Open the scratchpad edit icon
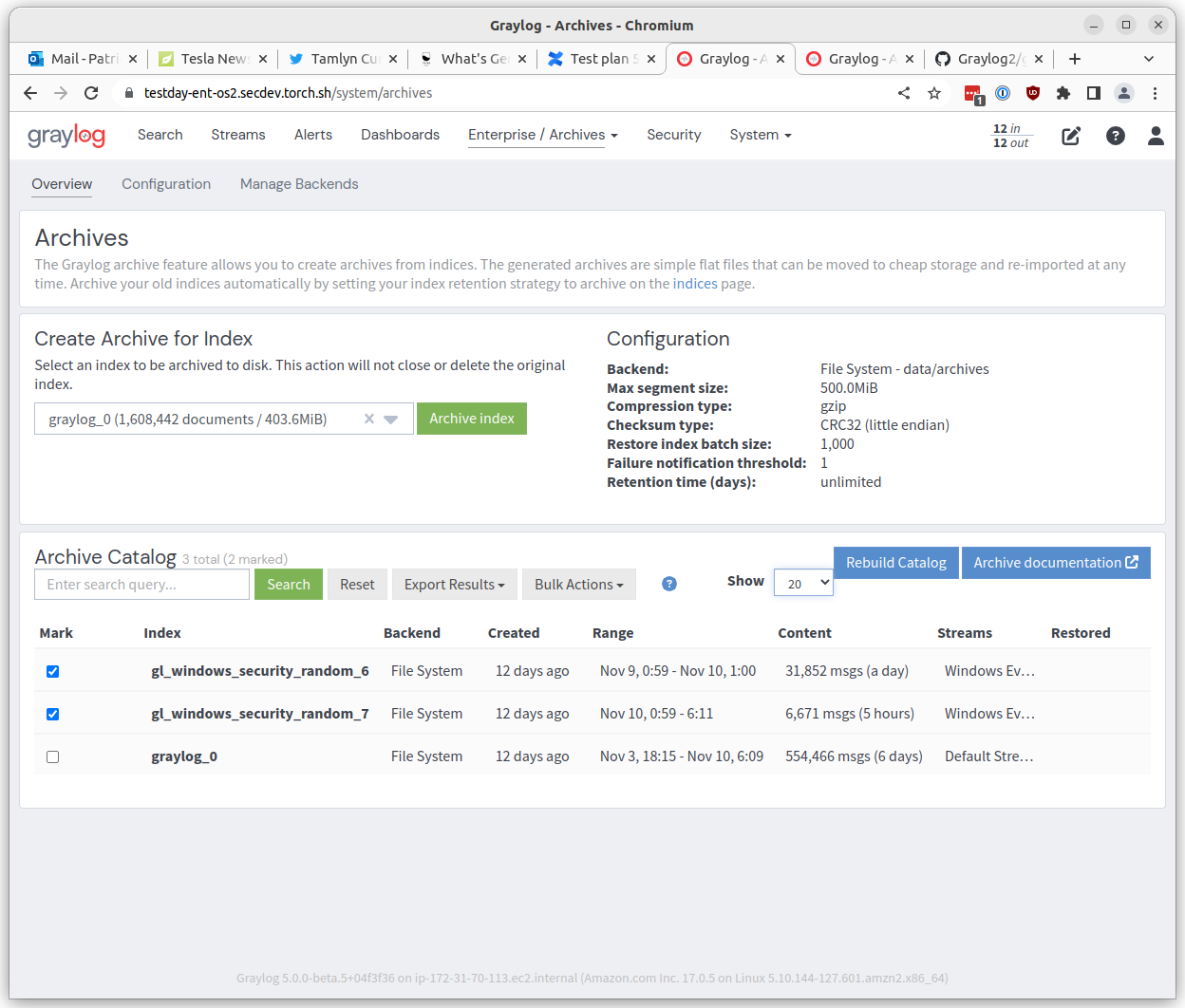 pos(1071,136)
